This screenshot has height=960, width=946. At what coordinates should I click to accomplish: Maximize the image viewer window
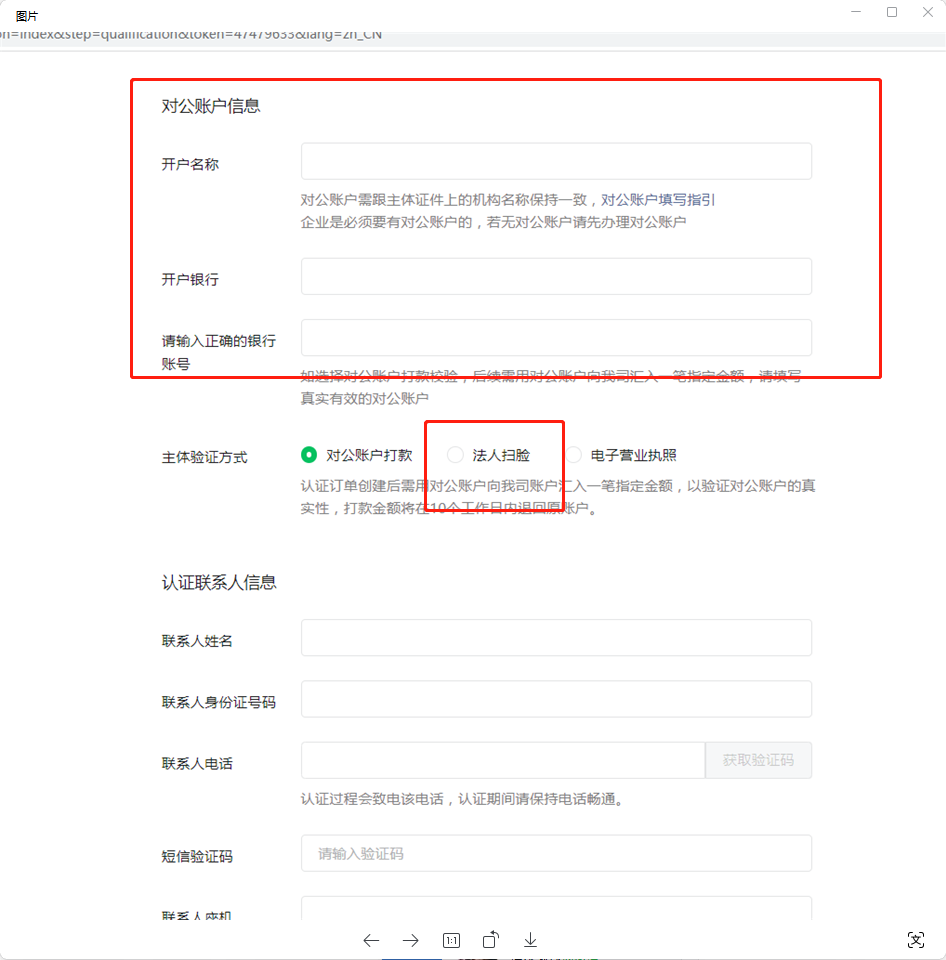click(892, 12)
